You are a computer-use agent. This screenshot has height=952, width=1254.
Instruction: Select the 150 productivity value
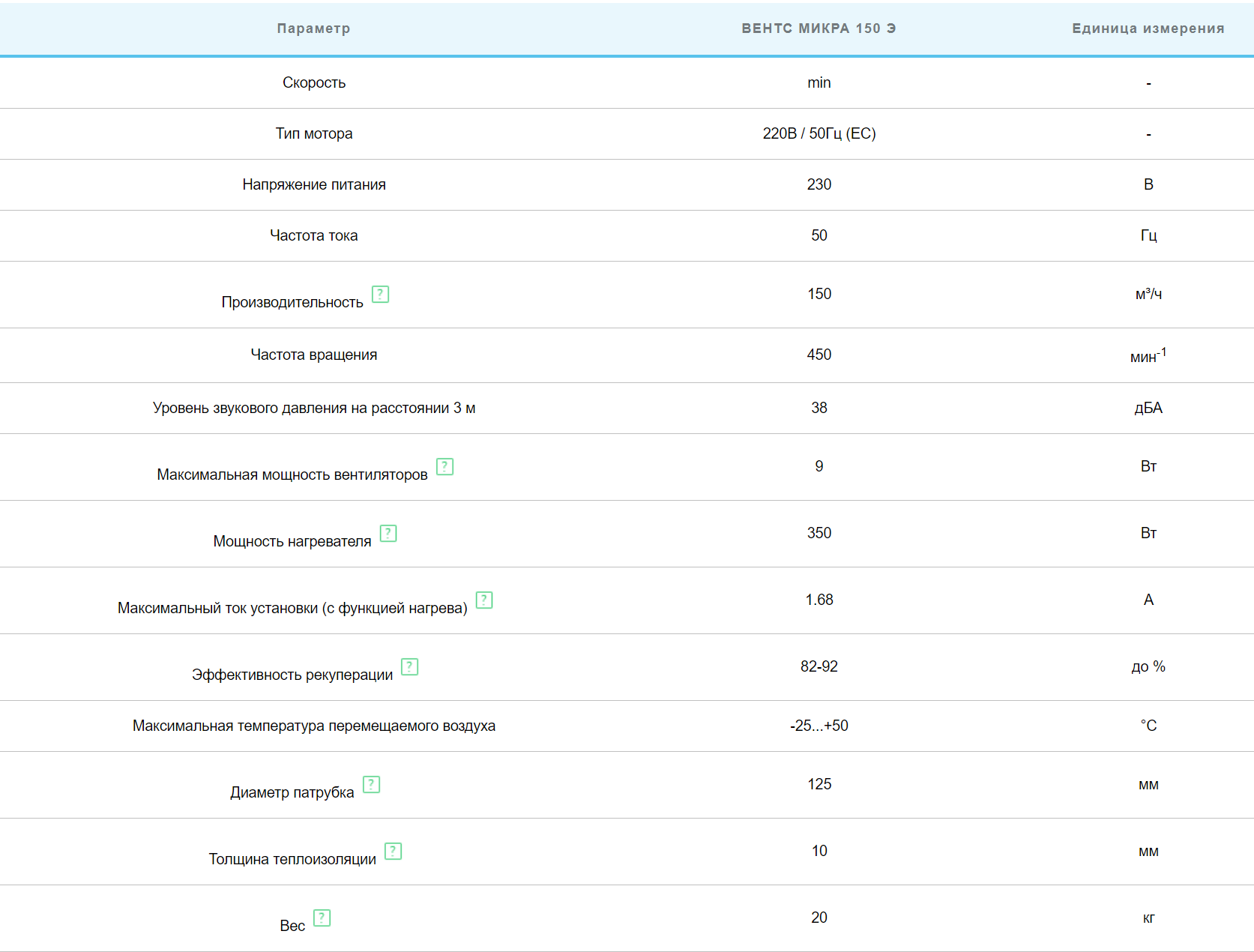819,294
